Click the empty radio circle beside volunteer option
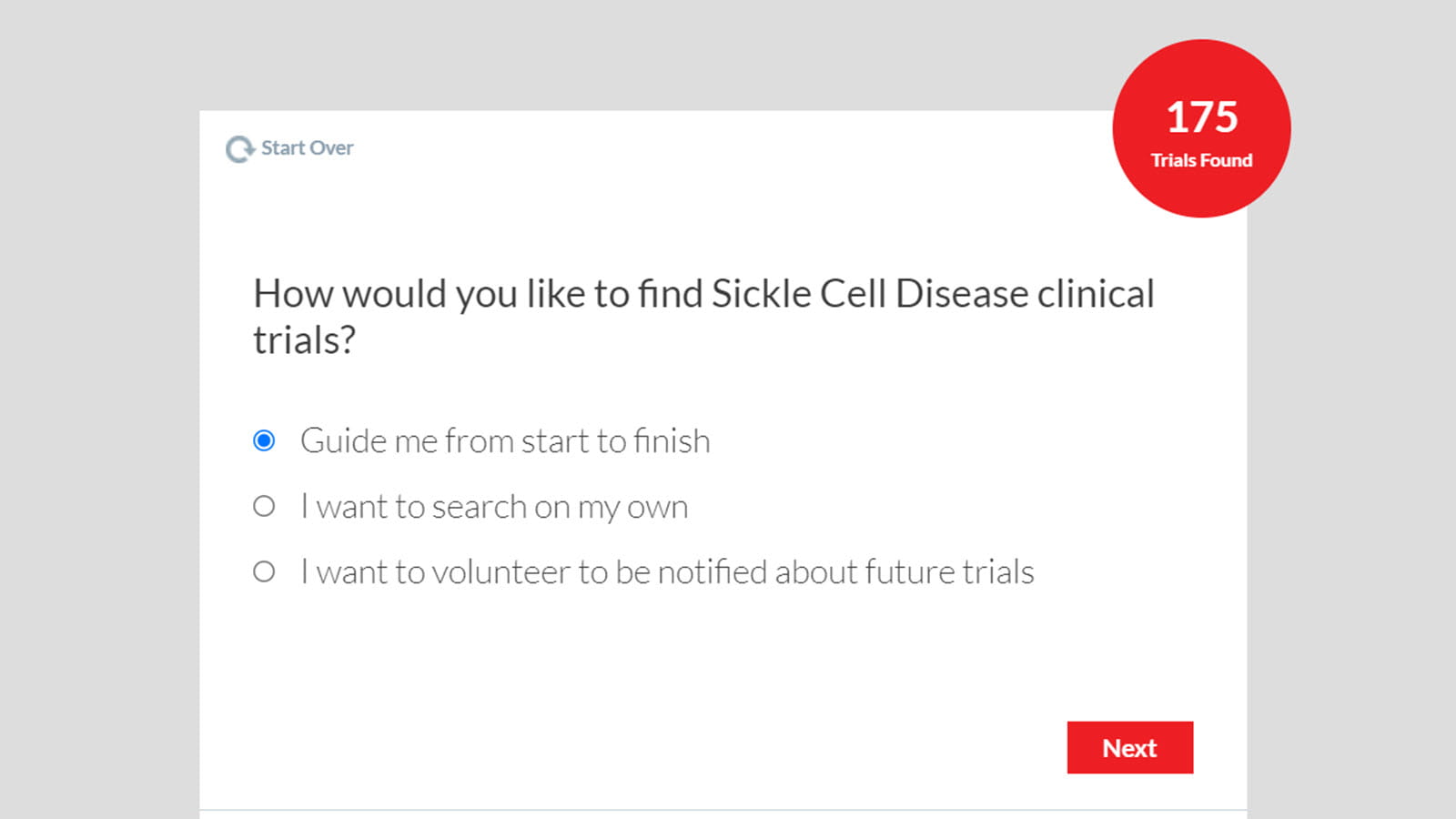This screenshot has width=1456, height=819. tap(264, 571)
